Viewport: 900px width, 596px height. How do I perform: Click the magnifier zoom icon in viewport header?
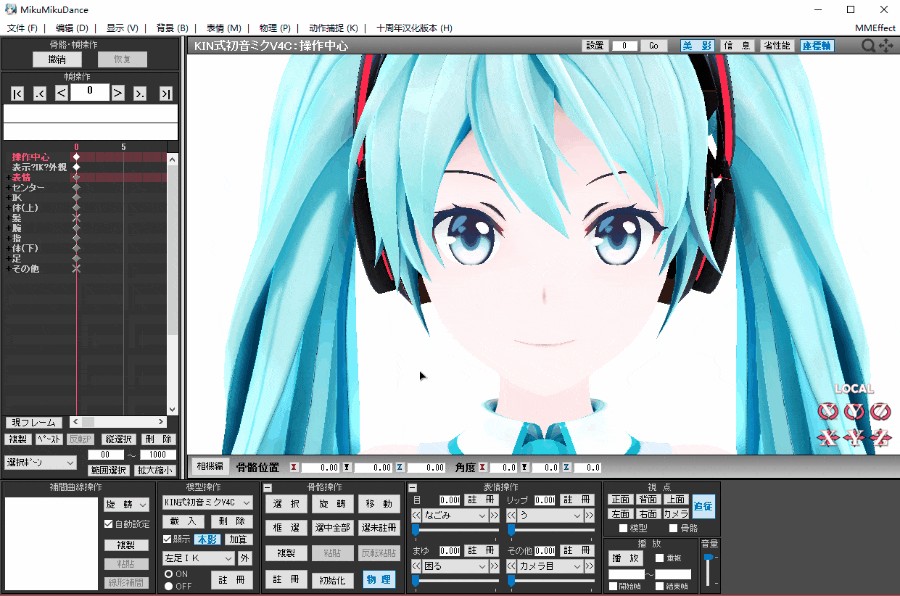click(x=868, y=45)
